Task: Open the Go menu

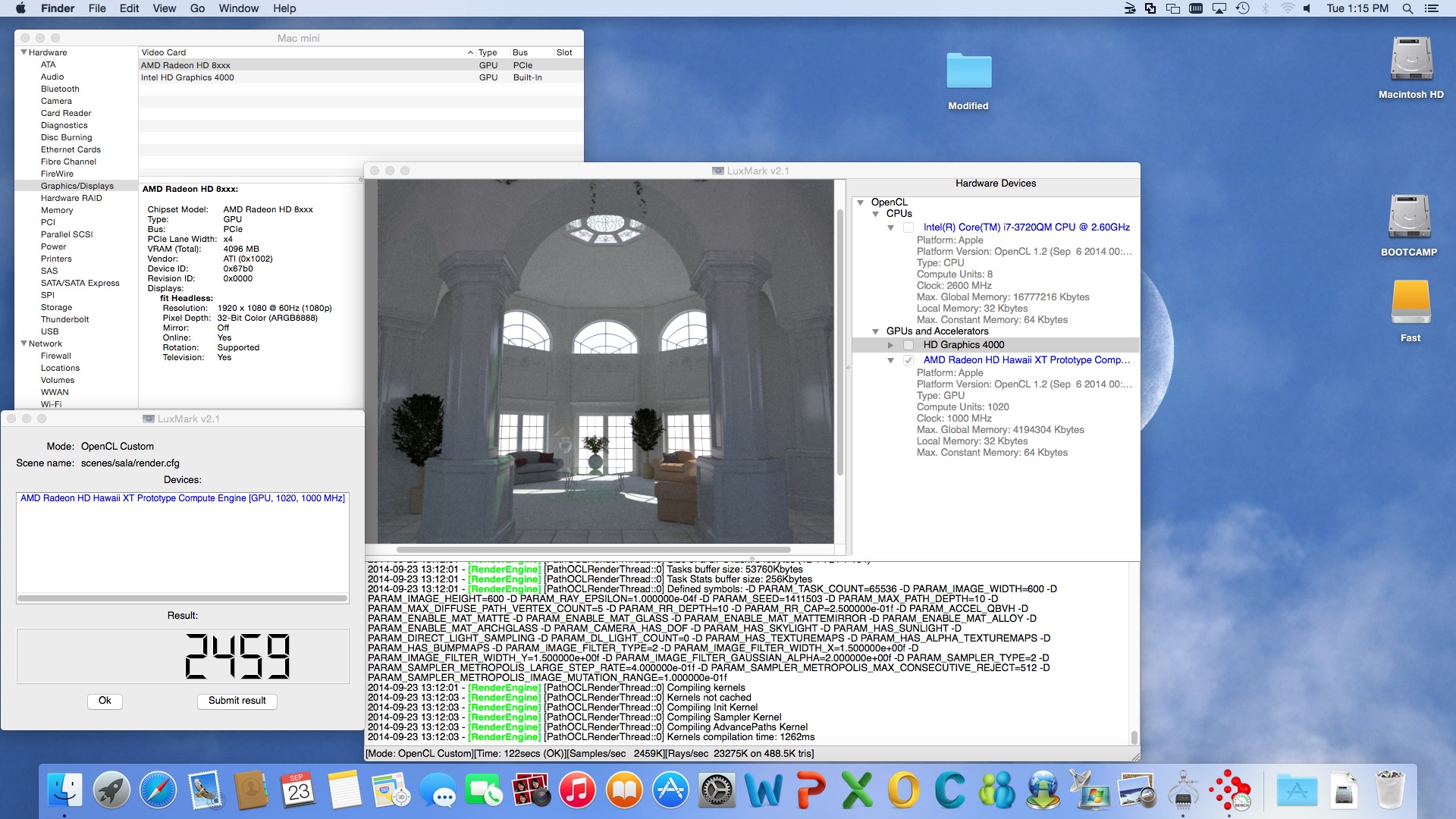Action: pos(197,8)
